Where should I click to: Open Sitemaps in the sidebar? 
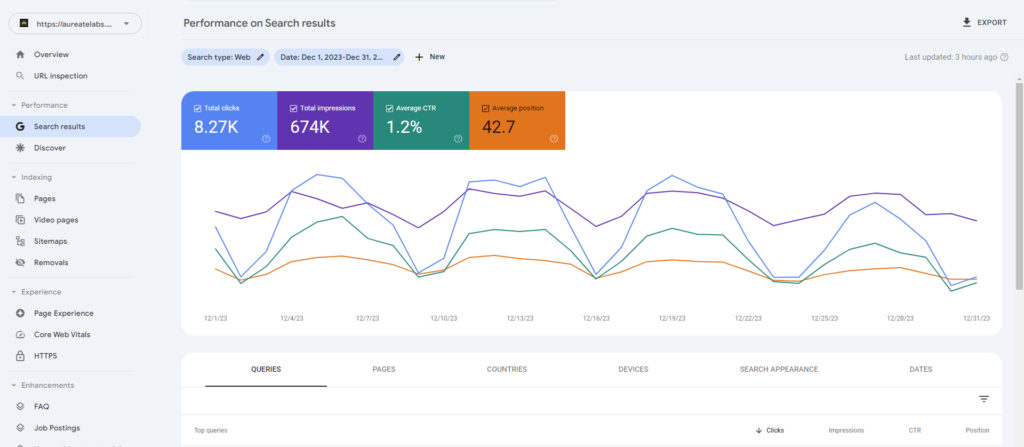(x=50, y=241)
